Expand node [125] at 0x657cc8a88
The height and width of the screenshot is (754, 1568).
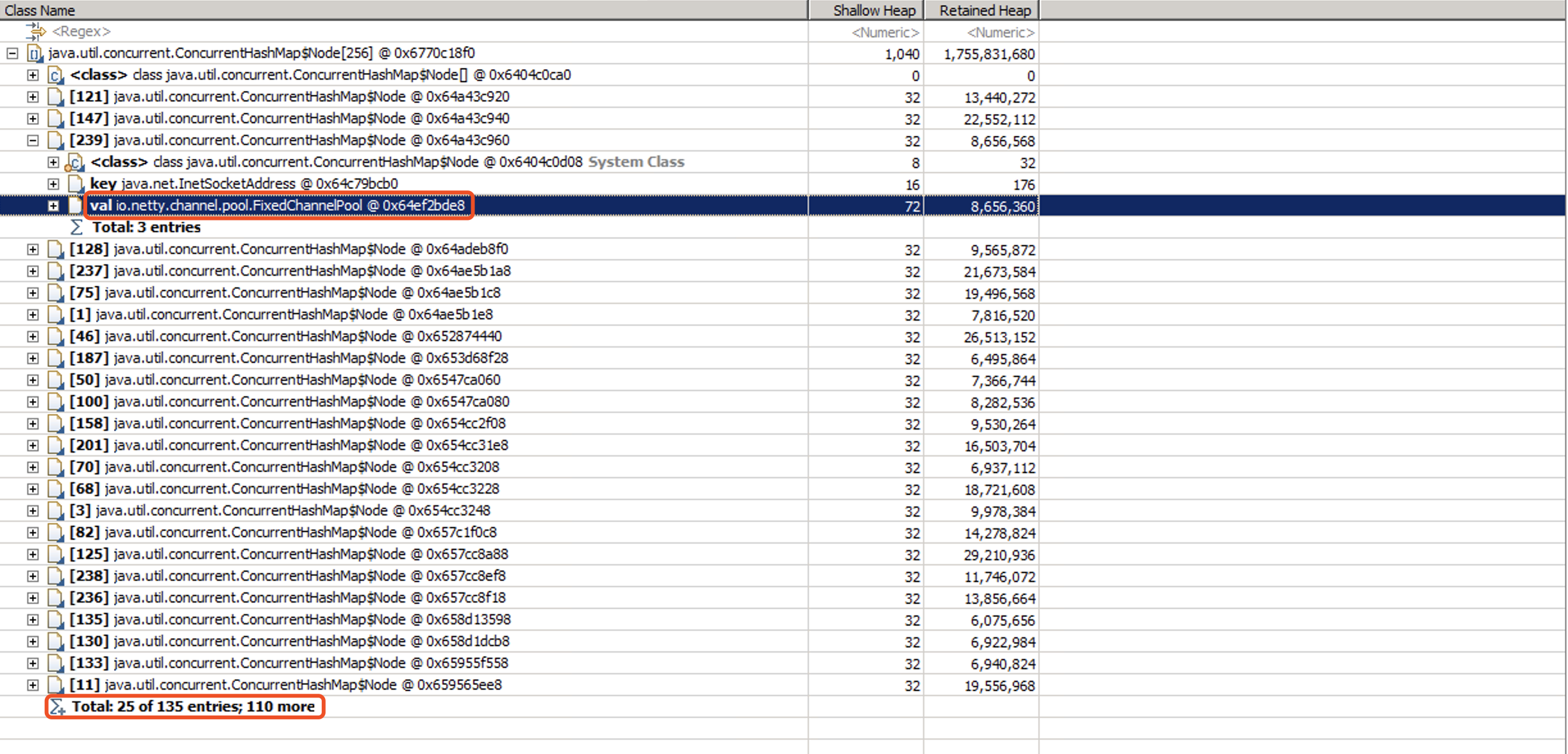pyautogui.click(x=33, y=555)
